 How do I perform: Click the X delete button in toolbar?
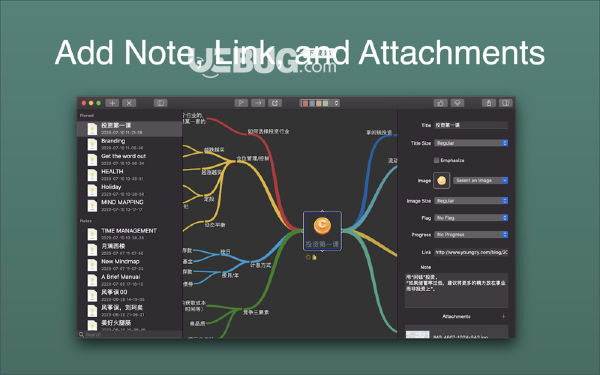click(x=129, y=103)
